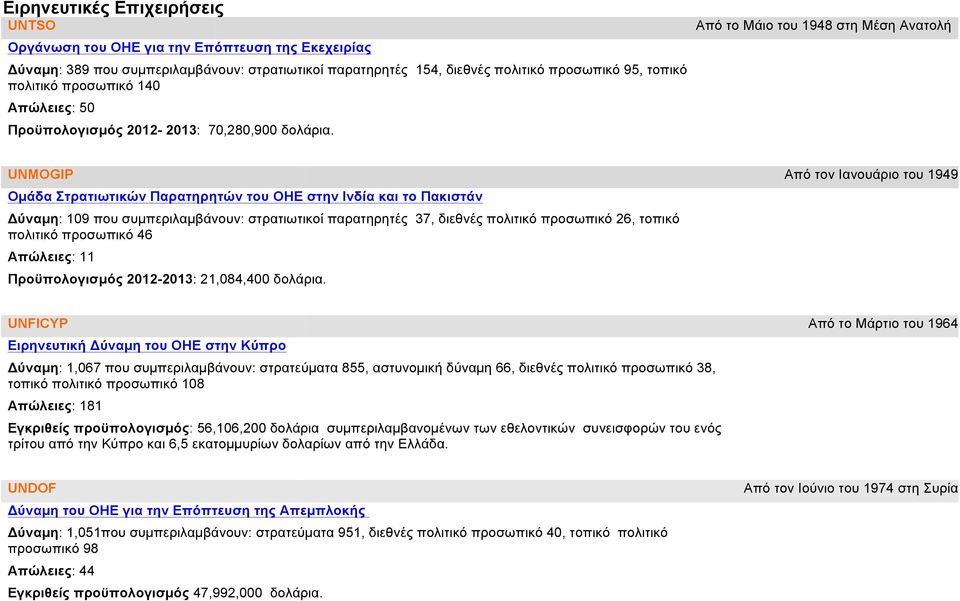Viewport: 960px width, 601px height.
Task: Click the UNTSO heading label
Action: pos(31,26)
